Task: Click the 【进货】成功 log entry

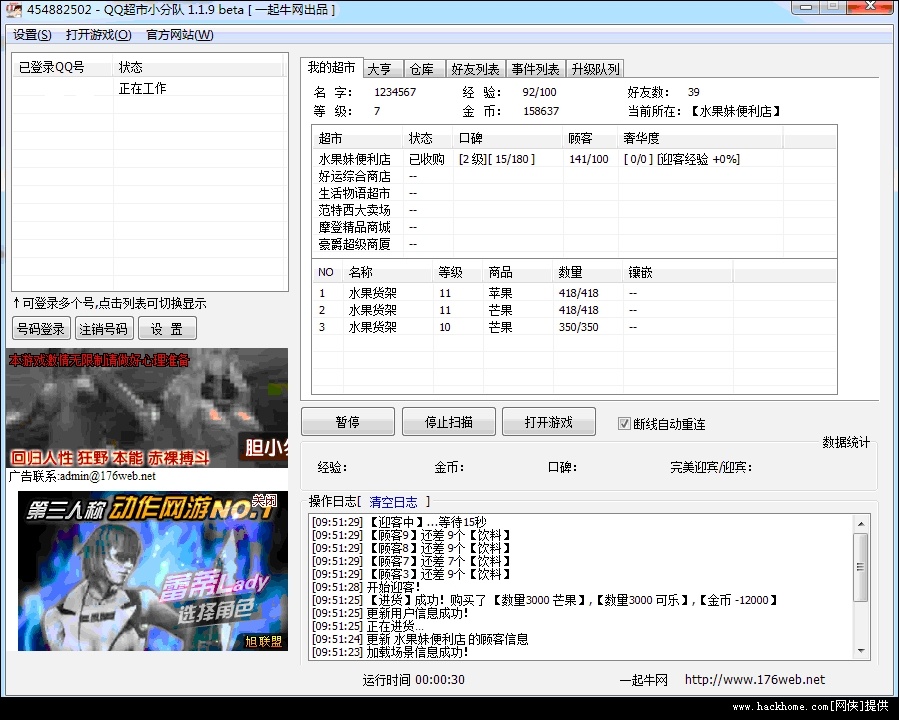Action: click(x=545, y=600)
